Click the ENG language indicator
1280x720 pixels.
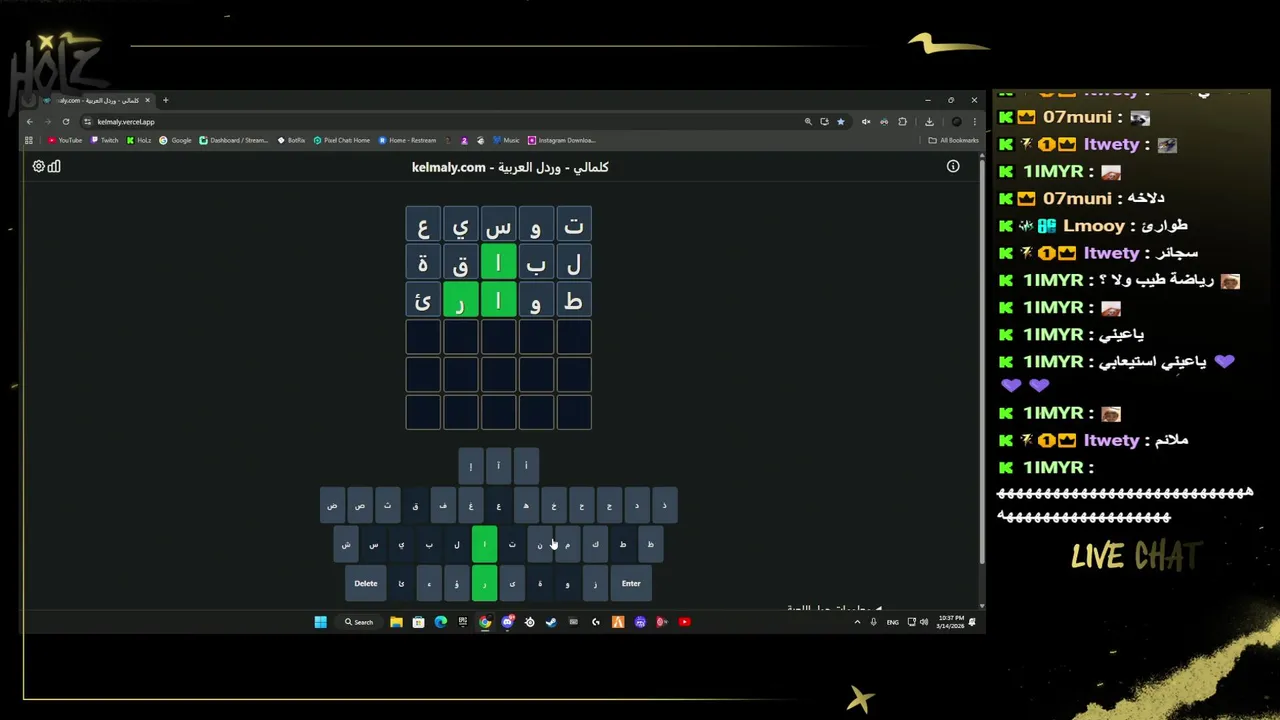click(x=892, y=622)
